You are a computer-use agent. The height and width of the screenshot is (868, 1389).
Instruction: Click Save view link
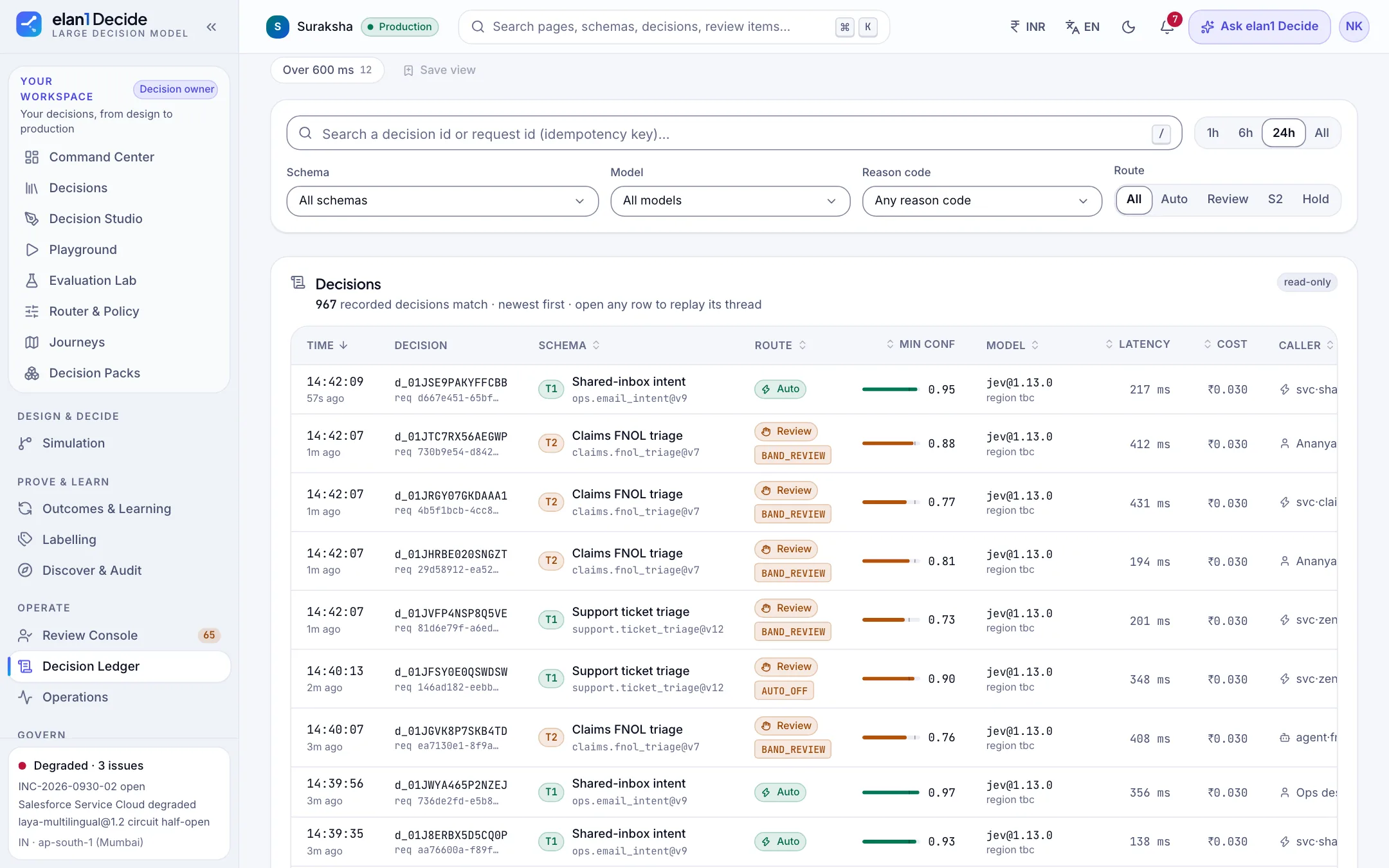(x=440, y=71)
